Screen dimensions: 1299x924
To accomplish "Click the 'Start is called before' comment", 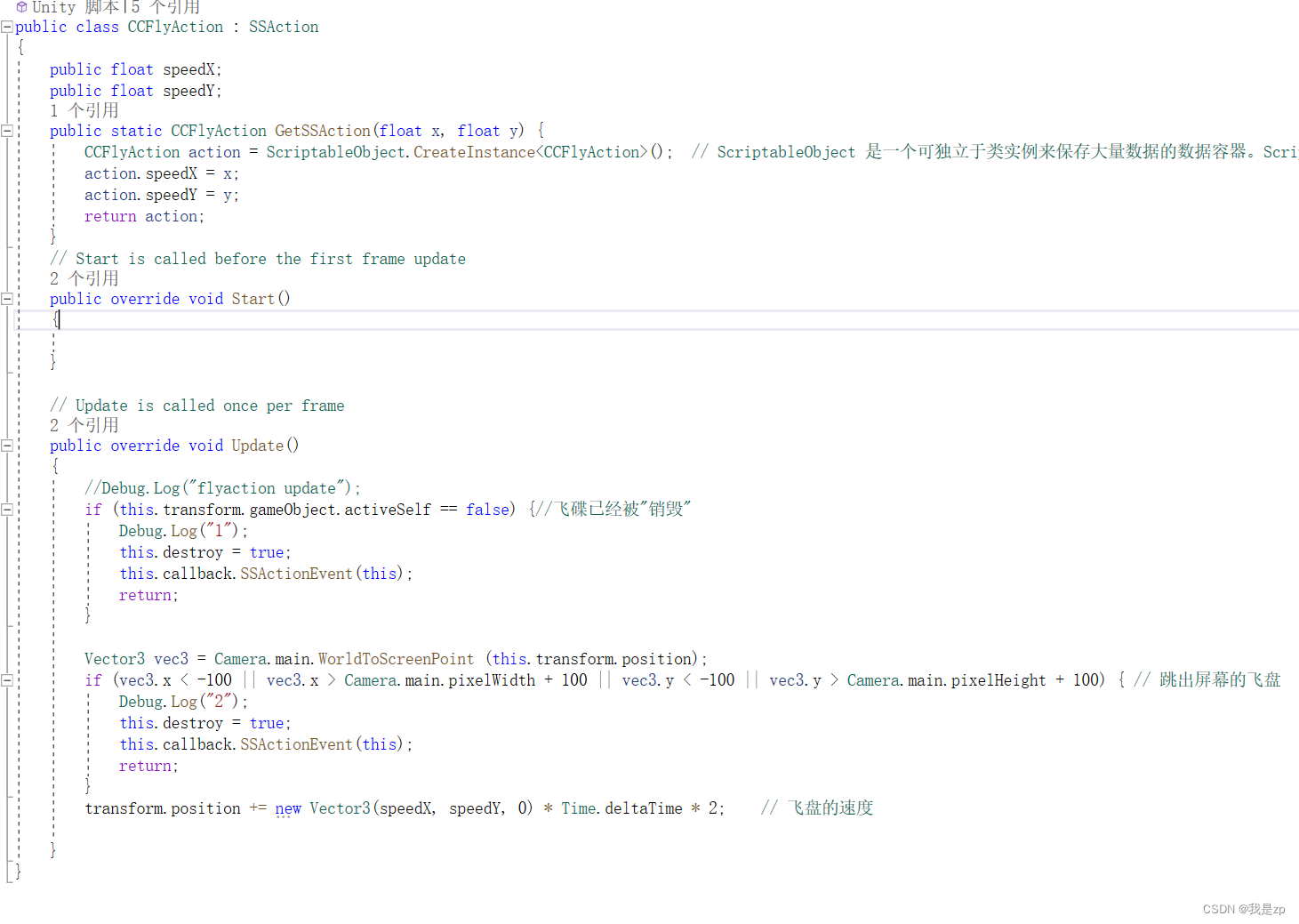I will [258, 259].
